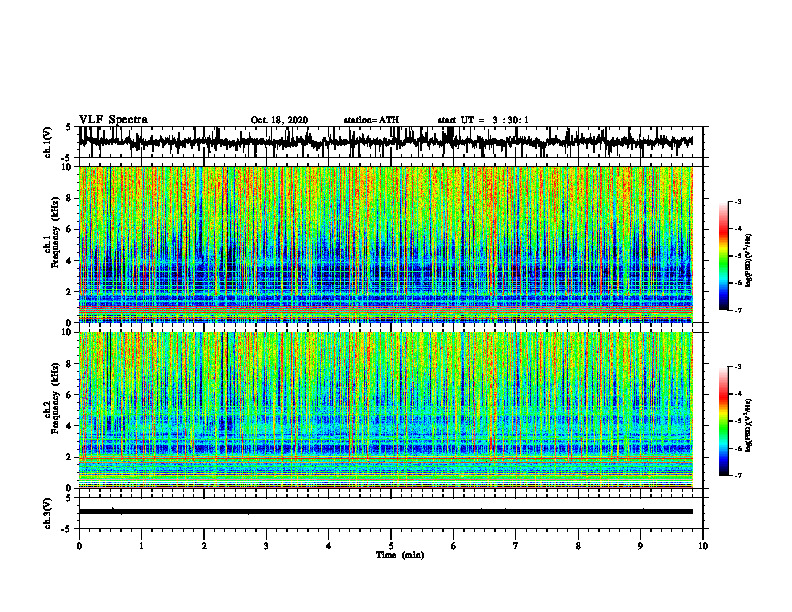Image resolution: width=792 pixels, height=612 pixels.
Task: Click tick label 5 on ch.1(V) waveform axis
Action: pos(68,128)
